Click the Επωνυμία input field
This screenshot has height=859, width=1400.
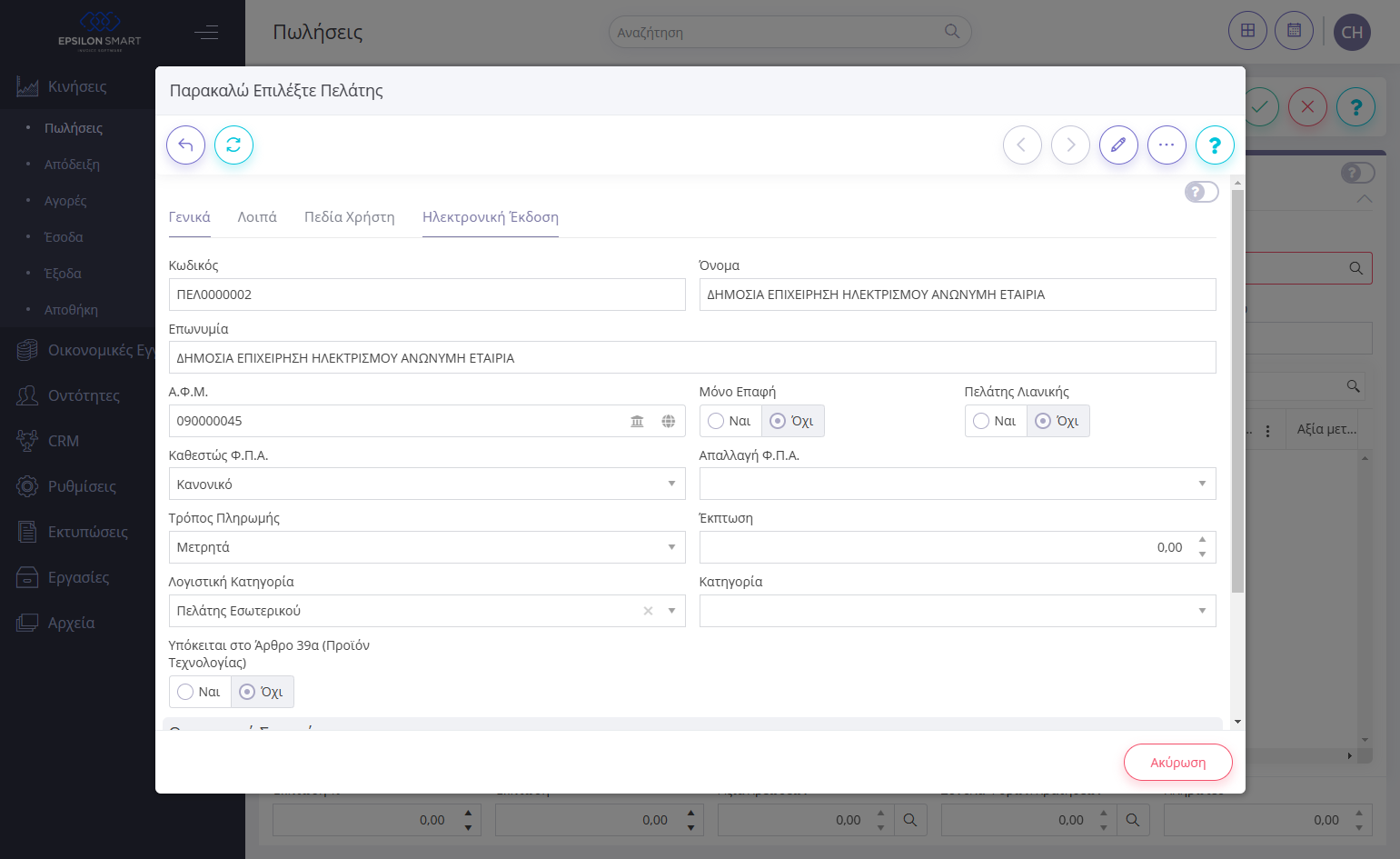[x=692, y=357]
